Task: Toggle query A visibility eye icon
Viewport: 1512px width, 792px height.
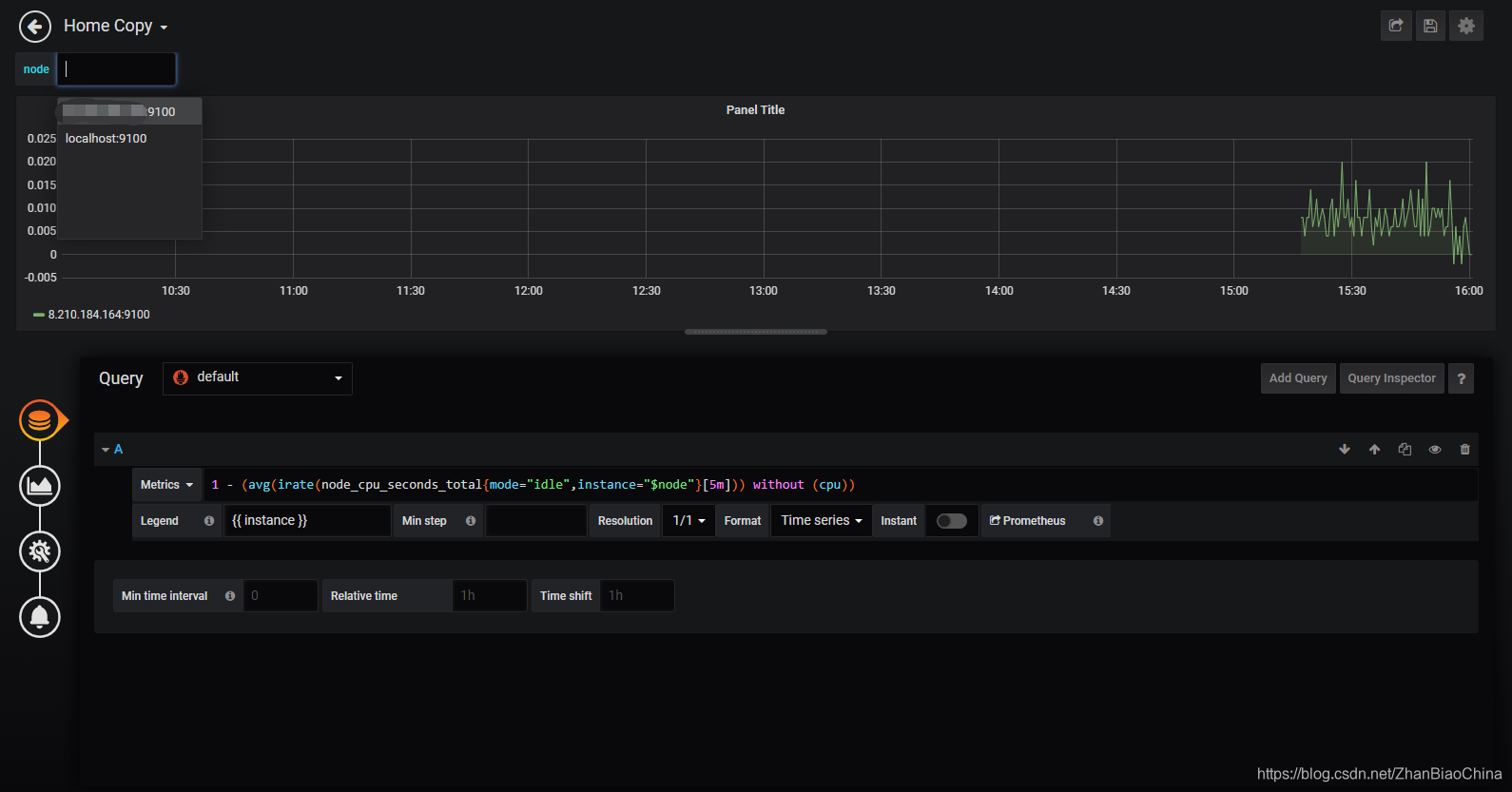Action: click(x=1435, y=450)
